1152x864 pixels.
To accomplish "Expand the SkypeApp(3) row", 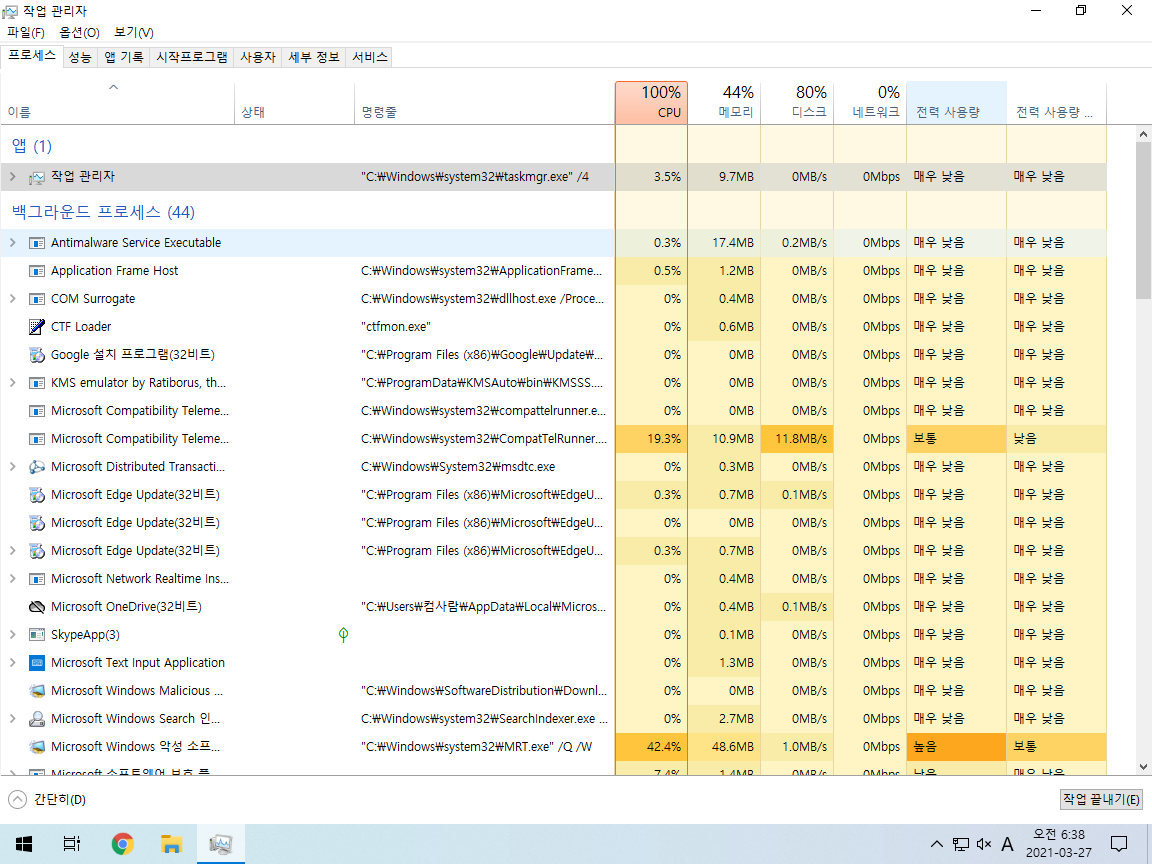I will coord(12,635).
